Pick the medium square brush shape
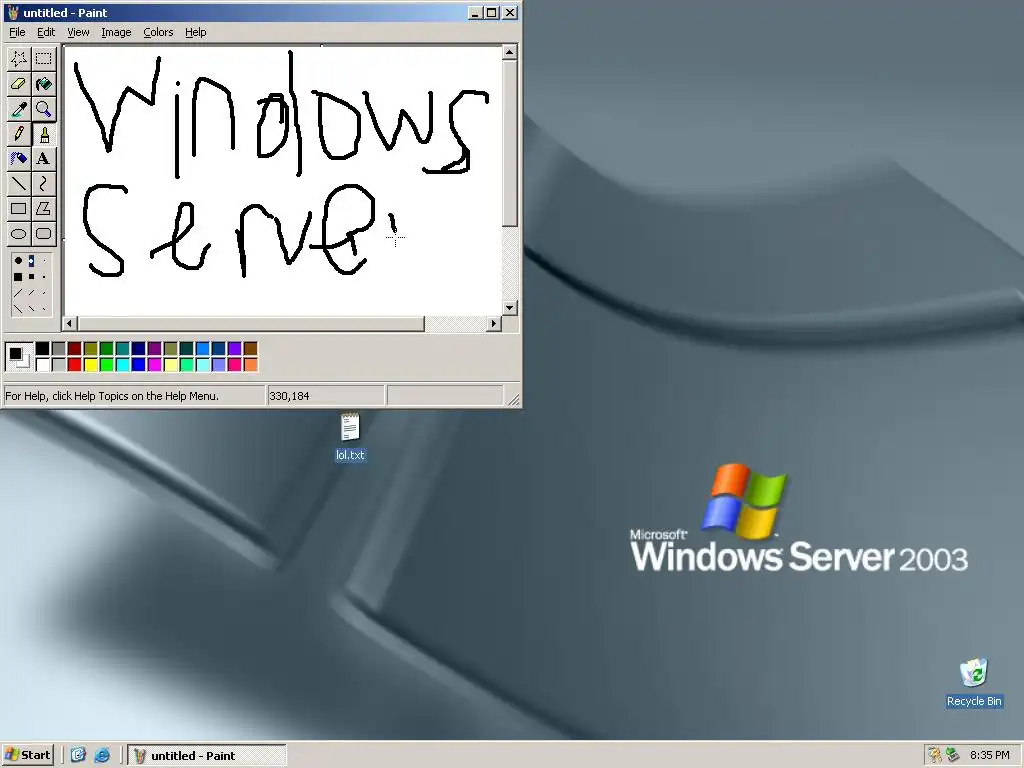The image size is (1024, 768). point(31,276)
